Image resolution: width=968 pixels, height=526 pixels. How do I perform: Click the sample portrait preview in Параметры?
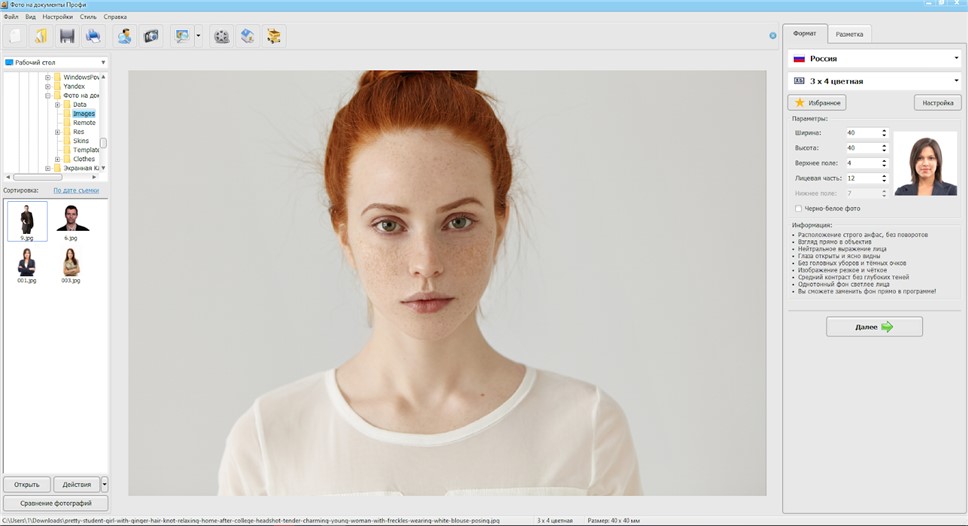tap(925, 164)
